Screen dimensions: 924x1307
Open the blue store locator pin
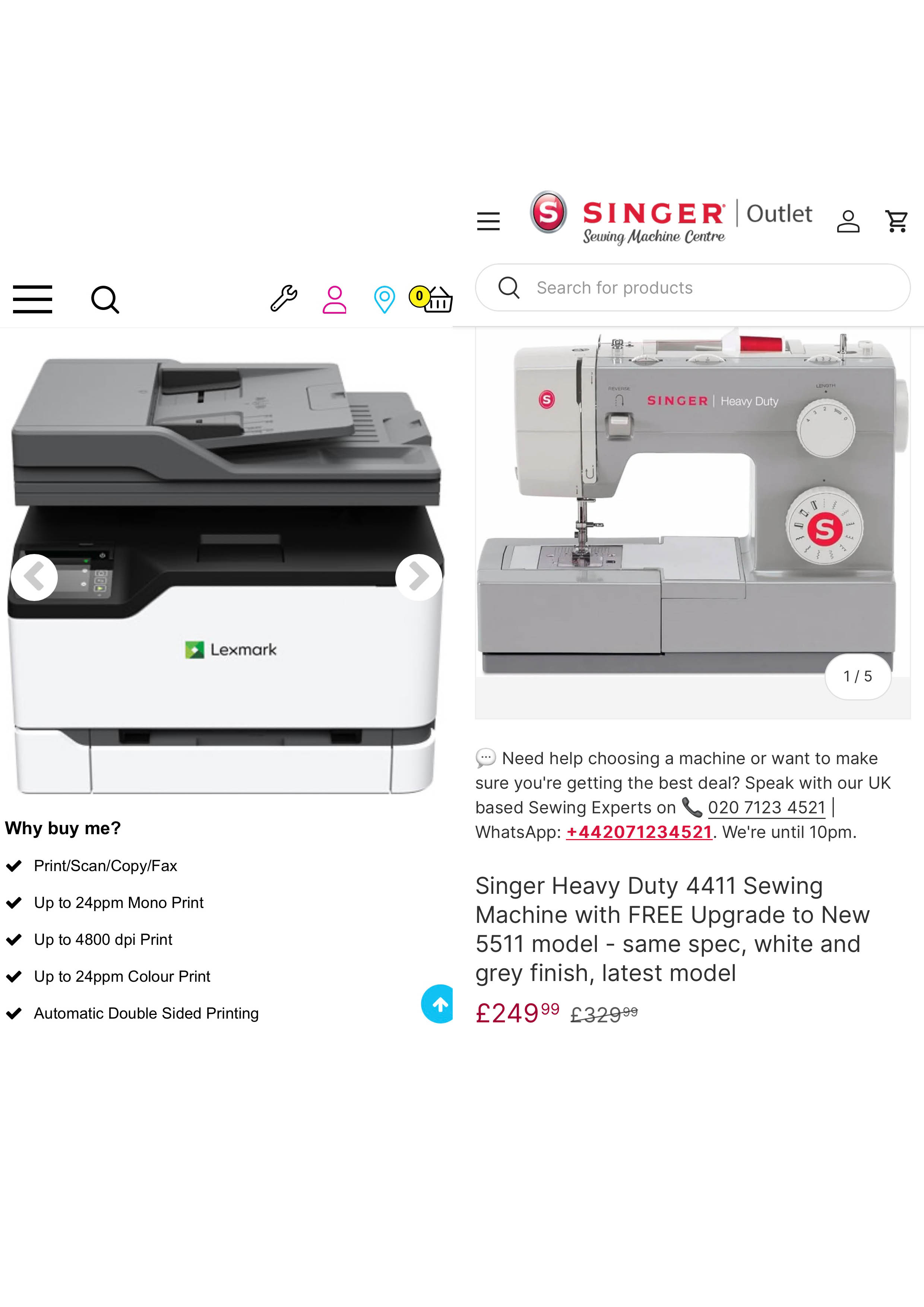coord(384,300)
